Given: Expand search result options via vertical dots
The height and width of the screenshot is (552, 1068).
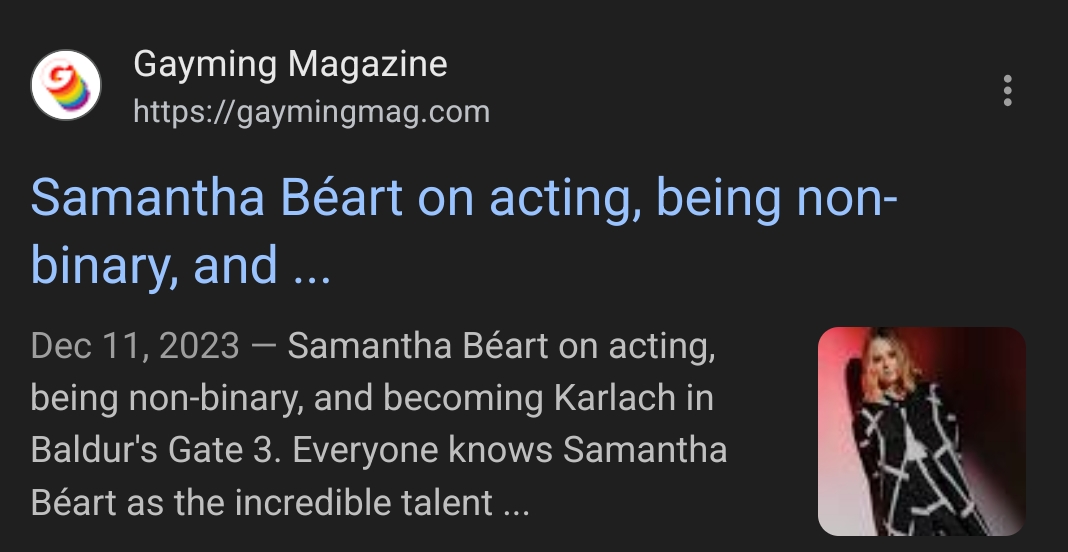Looking at the screenshot, I should coord(1007,91).
